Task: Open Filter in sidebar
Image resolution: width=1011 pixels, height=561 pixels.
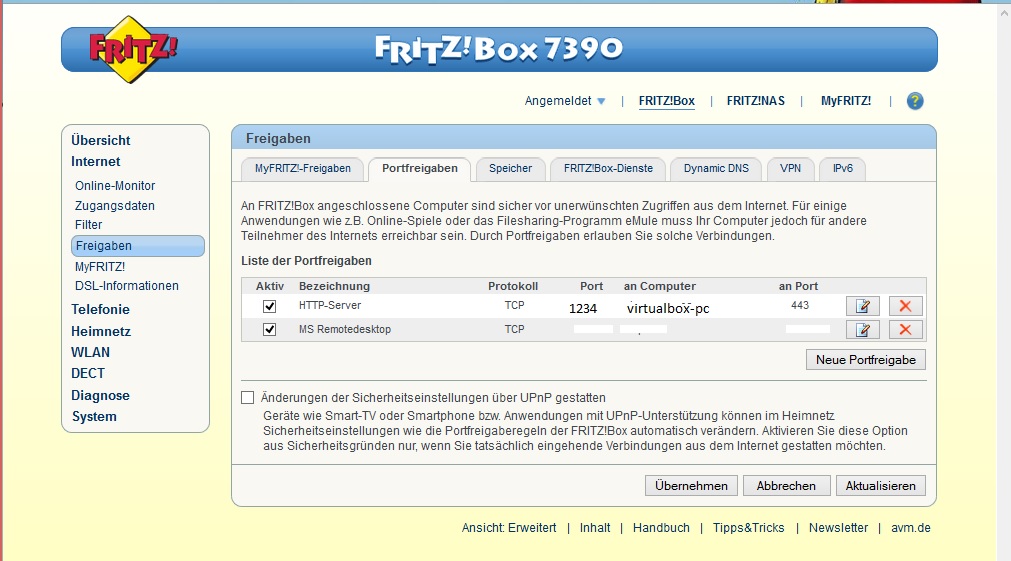Action: (88, 225)
